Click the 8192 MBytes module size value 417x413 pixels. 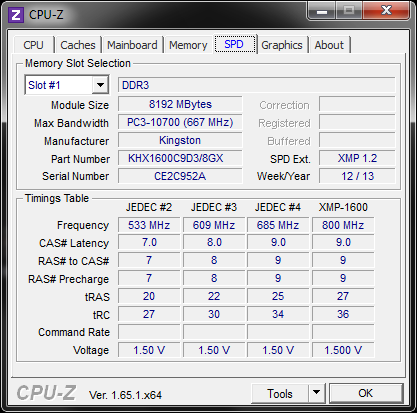180,104
